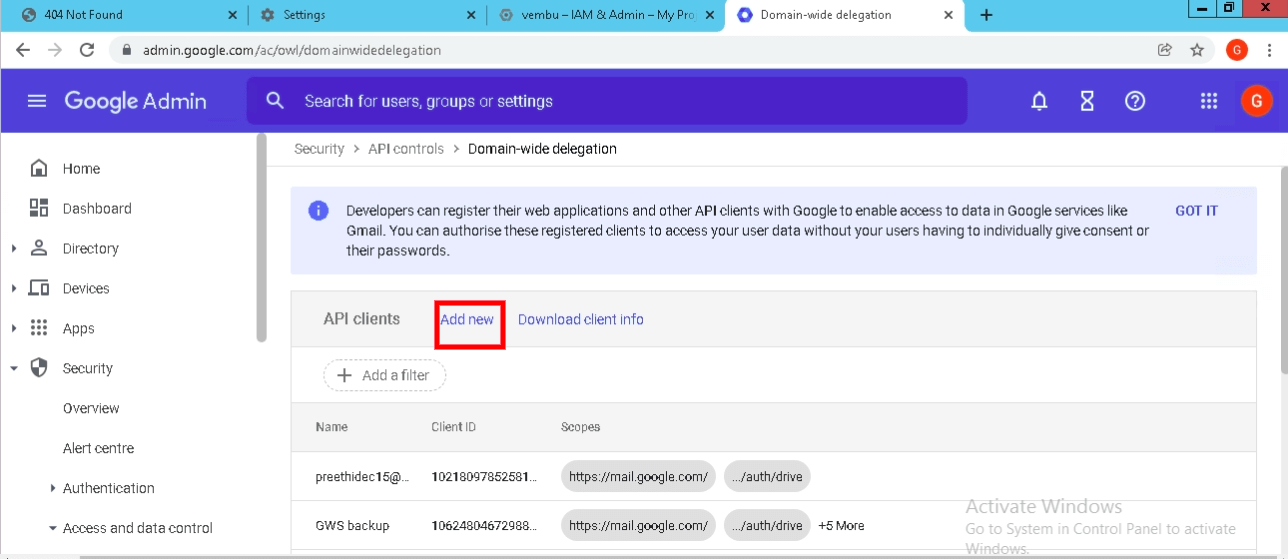Click the info icon in the banner
The width and height of the screenshot is (1288, 559).
[318, 211]
